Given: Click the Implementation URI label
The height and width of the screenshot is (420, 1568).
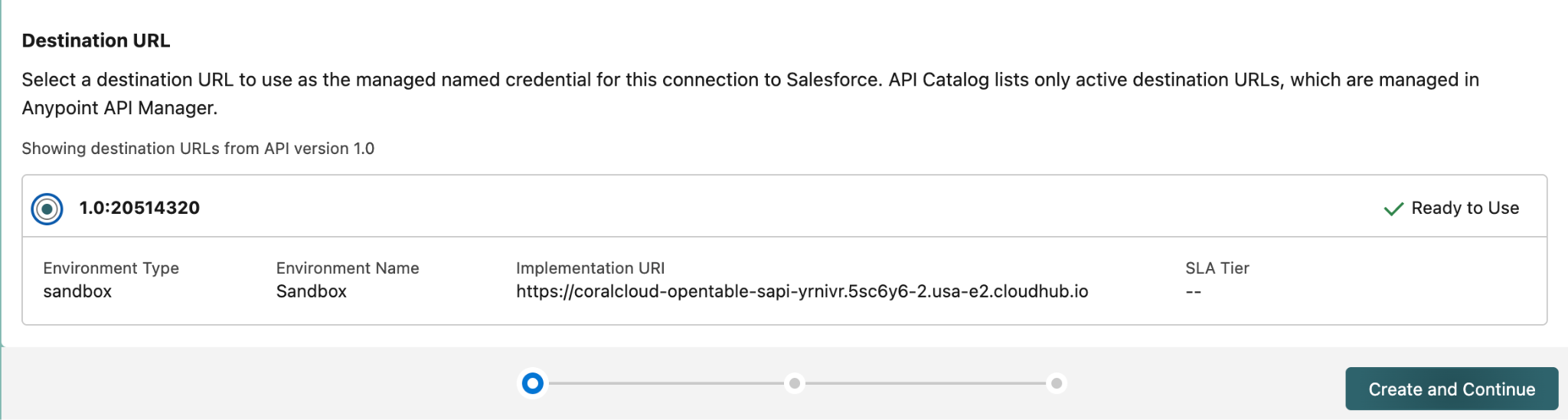Looking at the screenshot, I should click(590, 268).
